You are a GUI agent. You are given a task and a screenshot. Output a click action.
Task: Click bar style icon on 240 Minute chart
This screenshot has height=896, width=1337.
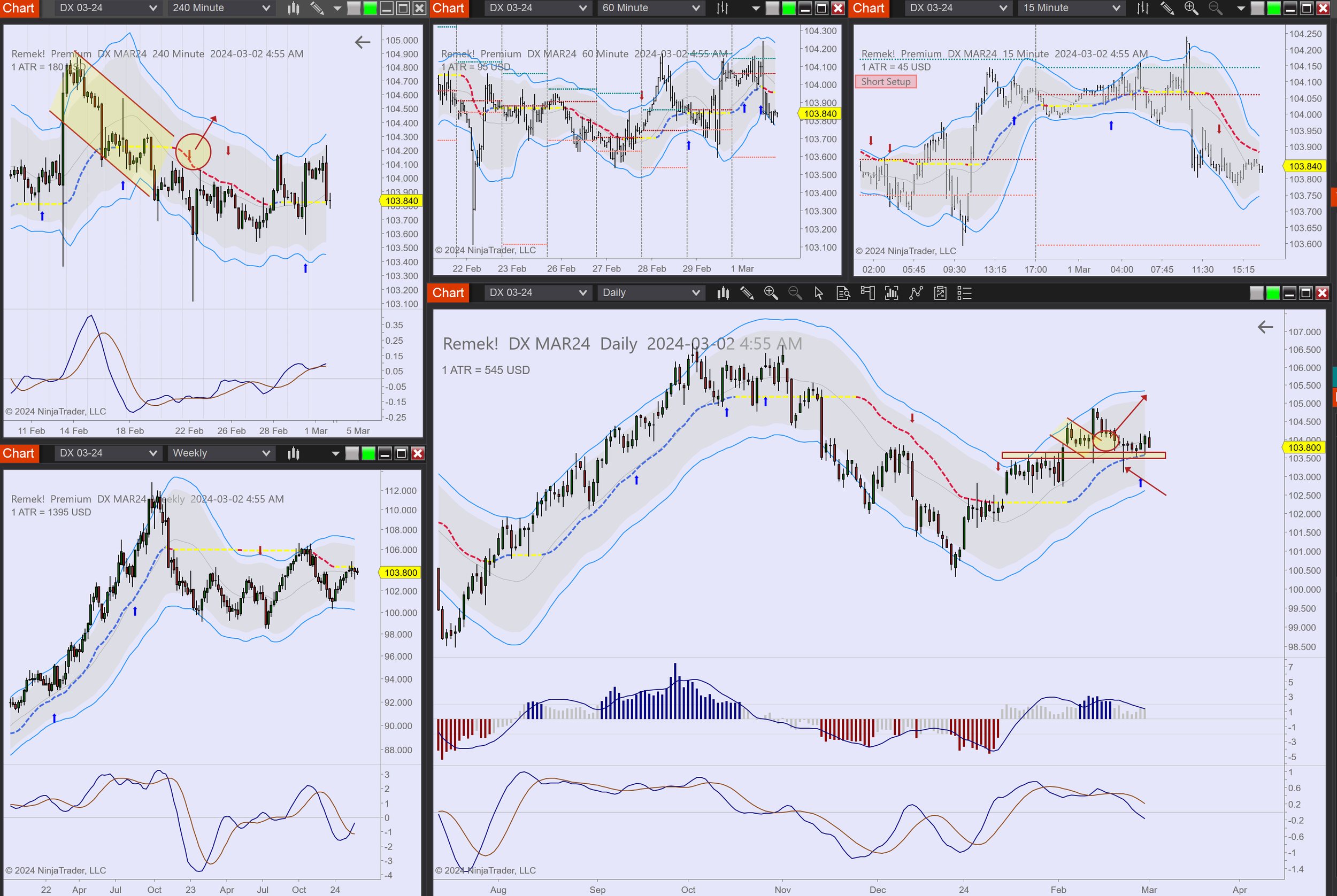[x=293, y=8]
